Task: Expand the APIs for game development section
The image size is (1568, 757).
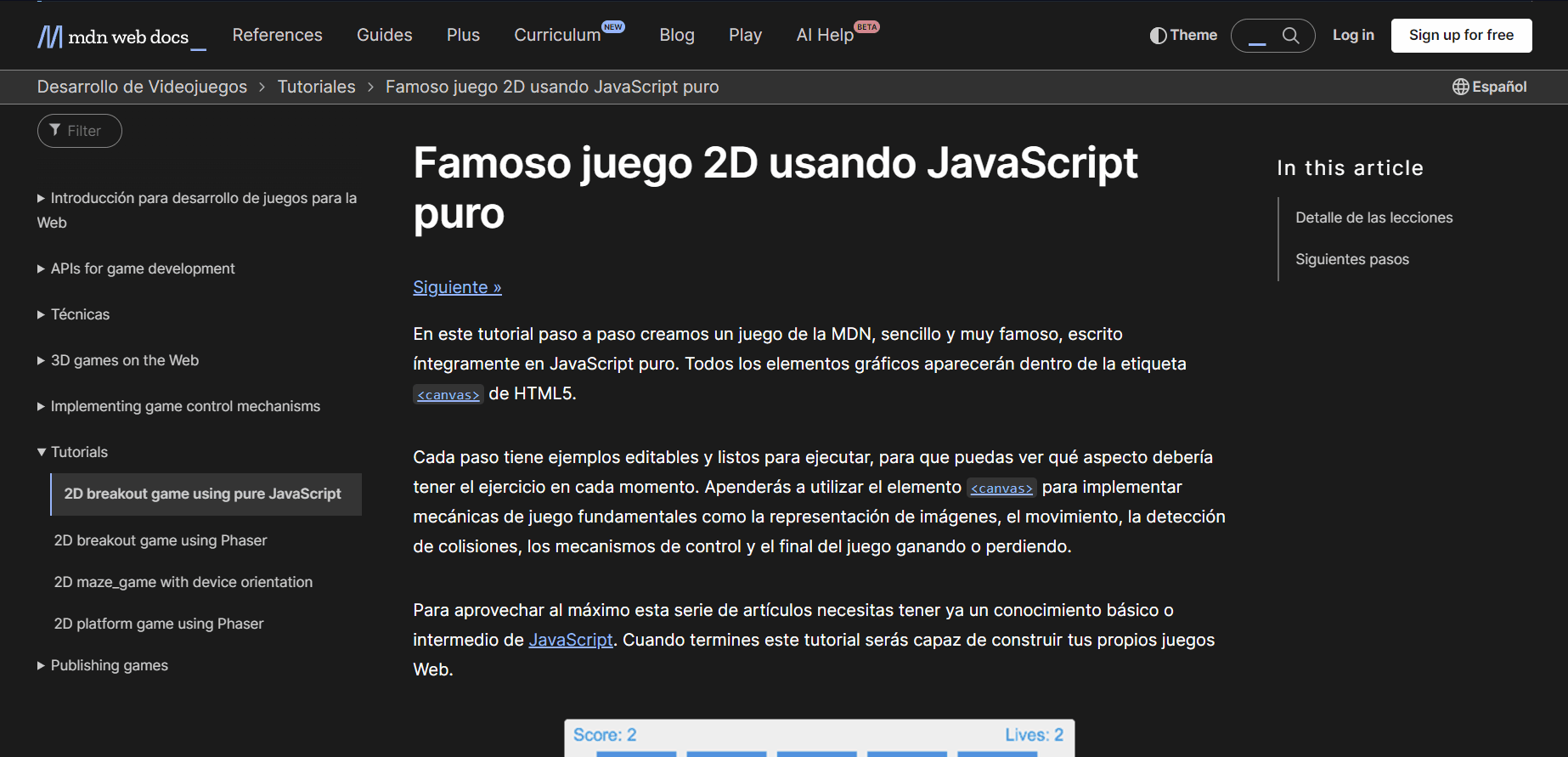Action: 142,268
